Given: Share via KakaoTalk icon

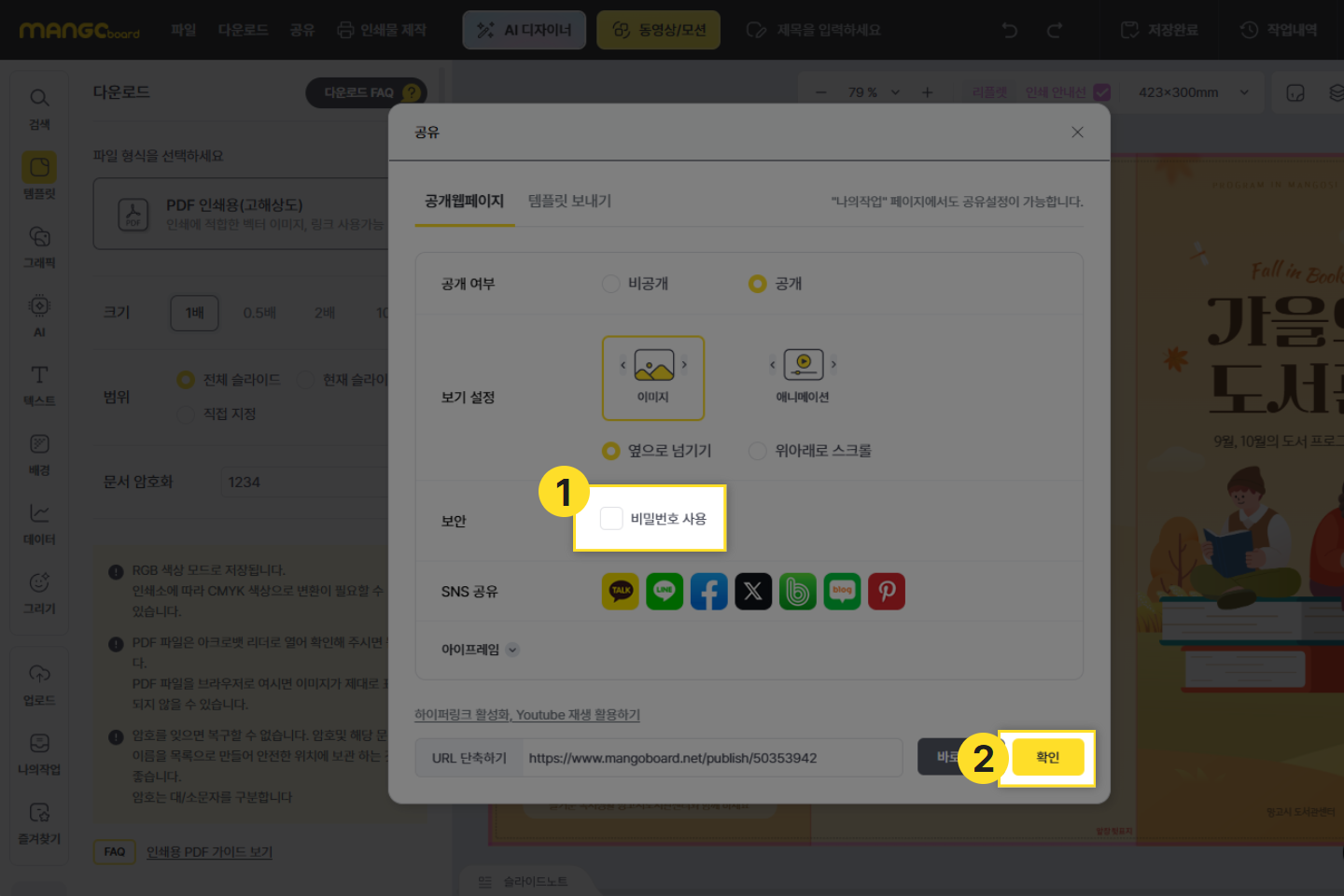Looking at the screenshot, I should pyautogui.click(x=621, y=591).
